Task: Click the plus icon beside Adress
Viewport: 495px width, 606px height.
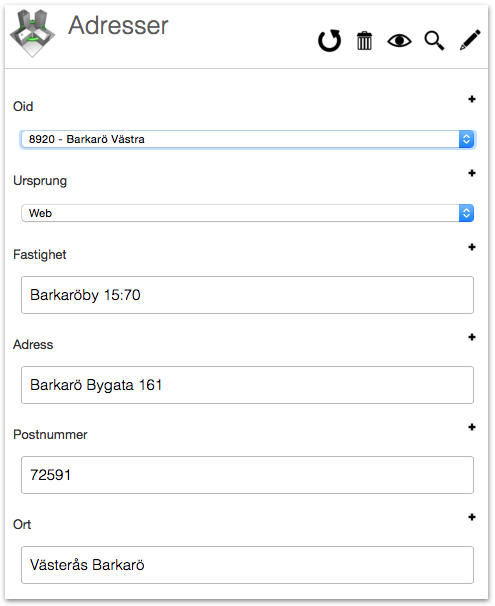Action: [x=472, y=337]
